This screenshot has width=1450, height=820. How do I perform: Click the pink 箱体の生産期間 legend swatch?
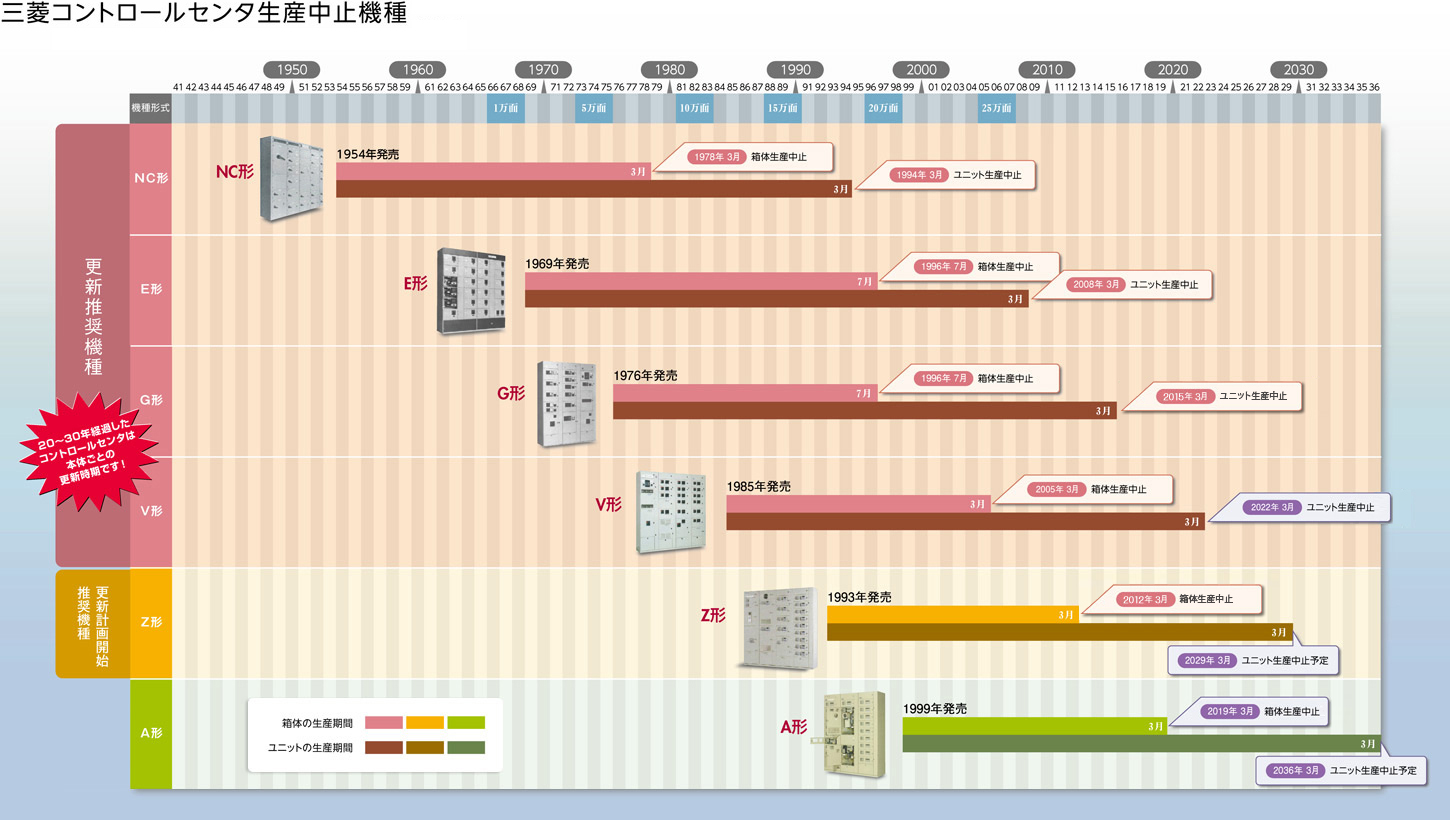point(384,722)
